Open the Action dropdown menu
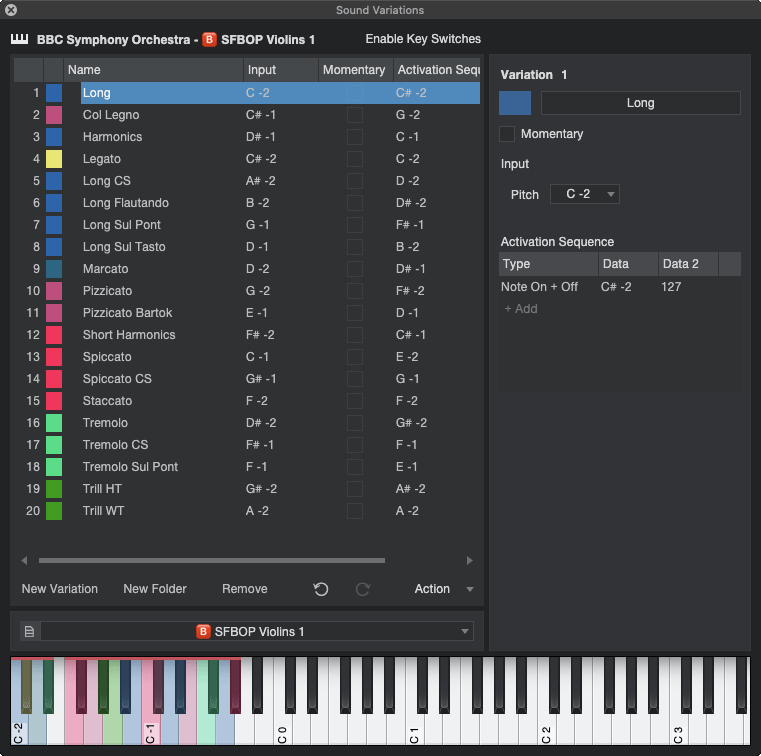The image size is (761, 756). point(443,589)
